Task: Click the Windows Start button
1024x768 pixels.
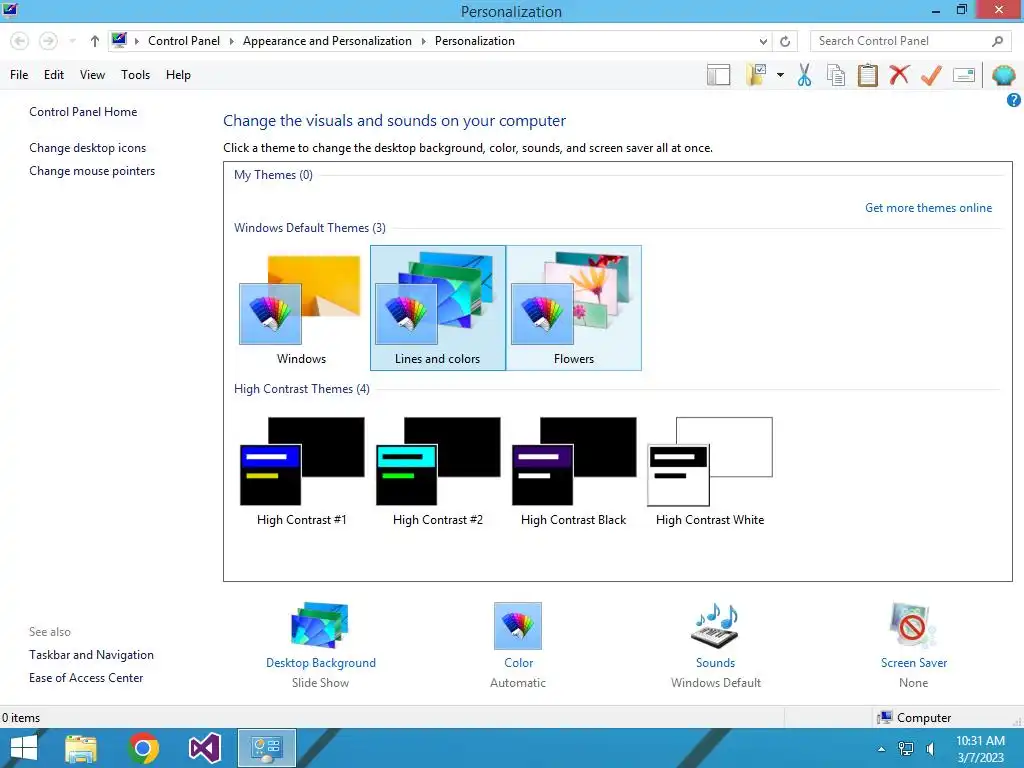Action: tap(24, 748)
